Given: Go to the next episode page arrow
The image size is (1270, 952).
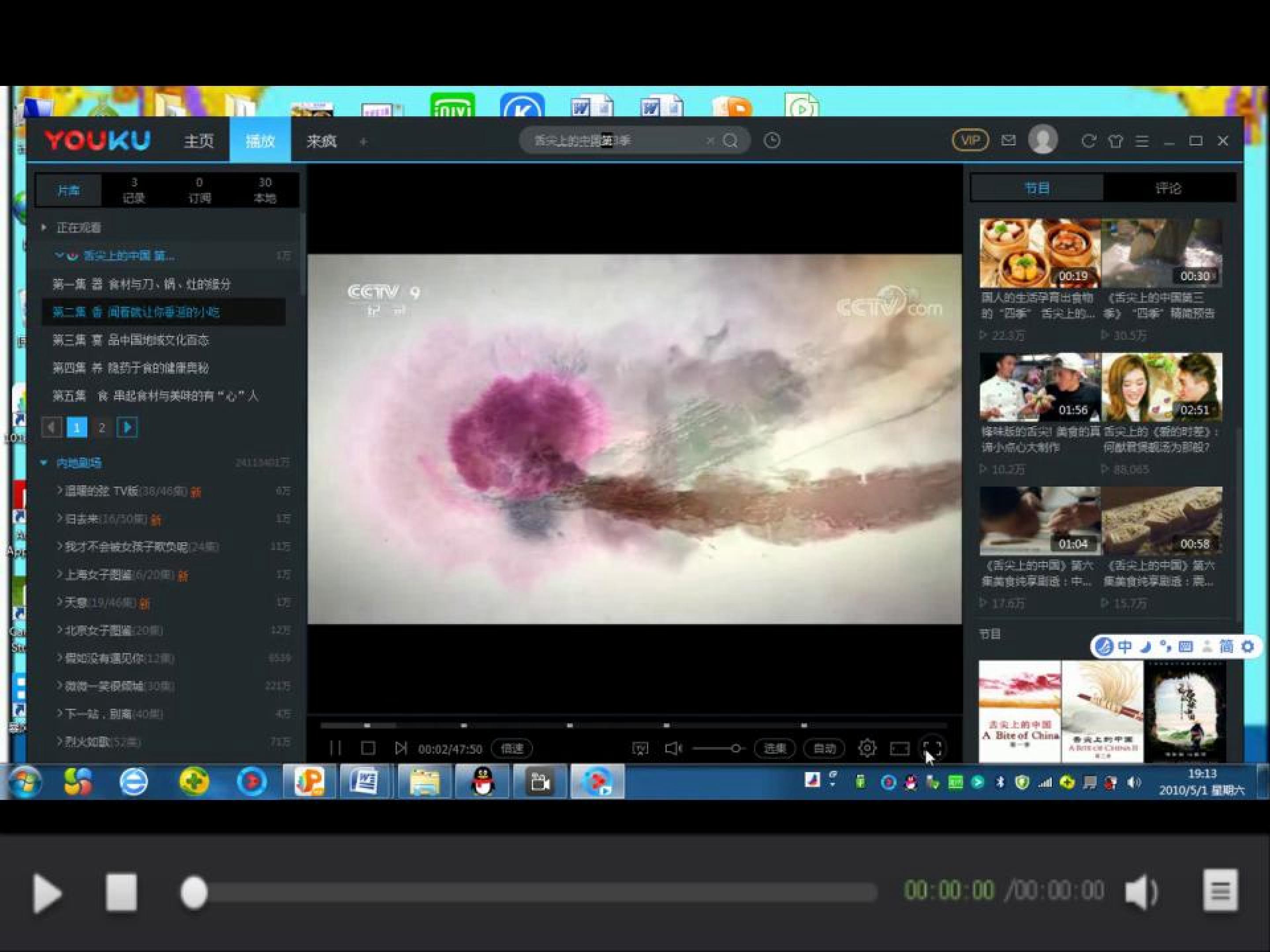Looking at the screenshot, I should point(127,427).
